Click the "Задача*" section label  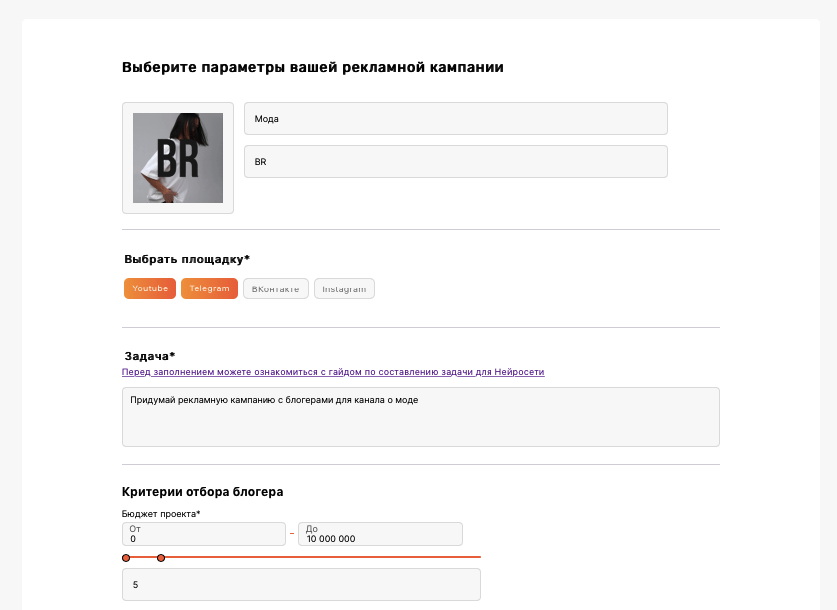coord(150,356)
